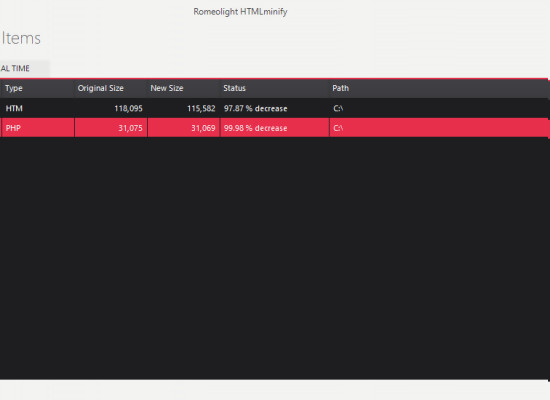Sort by the New Size column header
The height and width of the screenshot is (400, 550).
[x=183, y=88]
